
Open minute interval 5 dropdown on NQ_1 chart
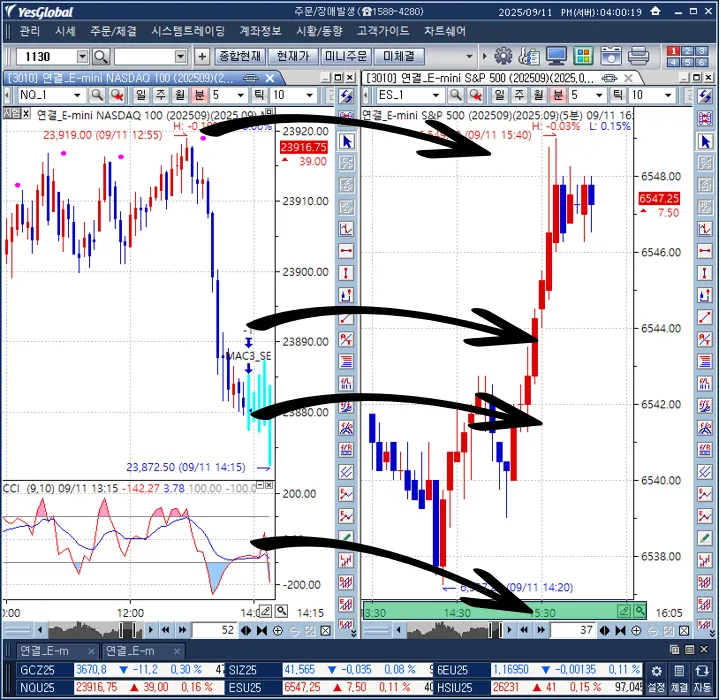(240, 95)
